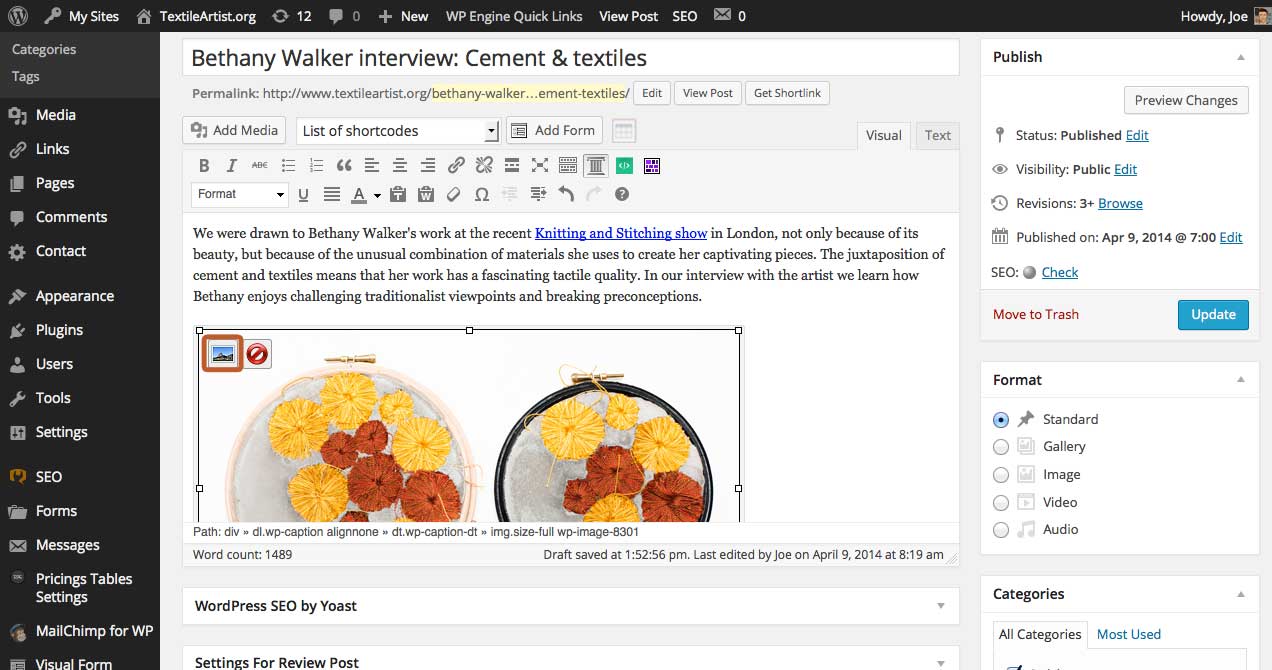Collapse the Categories panel
Screen dimensions: 1272x670
point(1241,594)
